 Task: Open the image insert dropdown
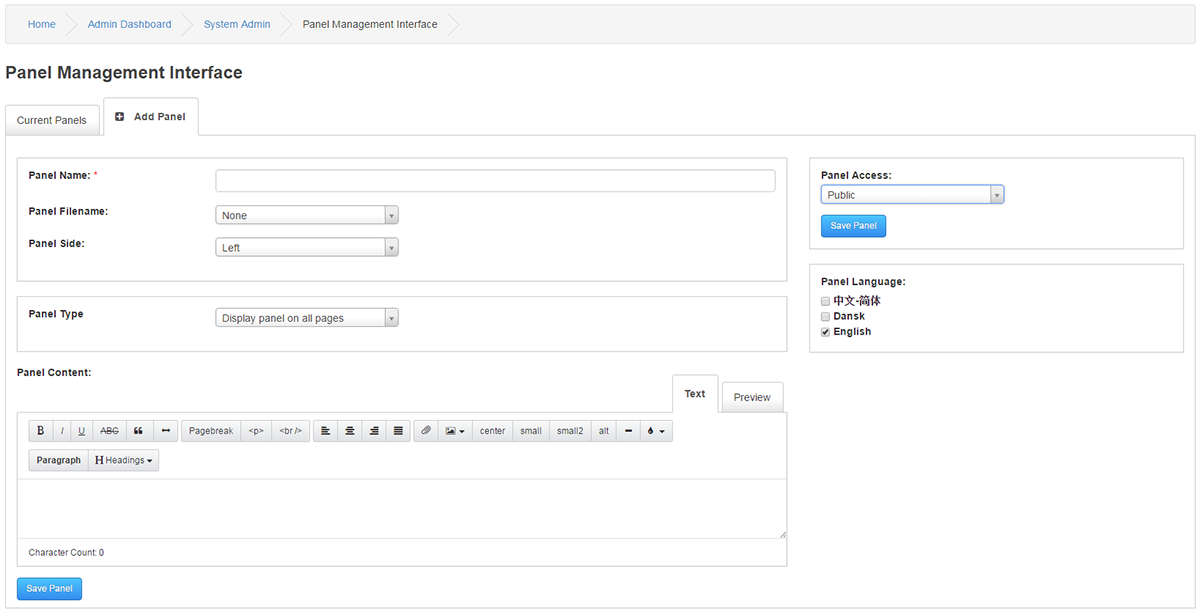tap(455, 431)
